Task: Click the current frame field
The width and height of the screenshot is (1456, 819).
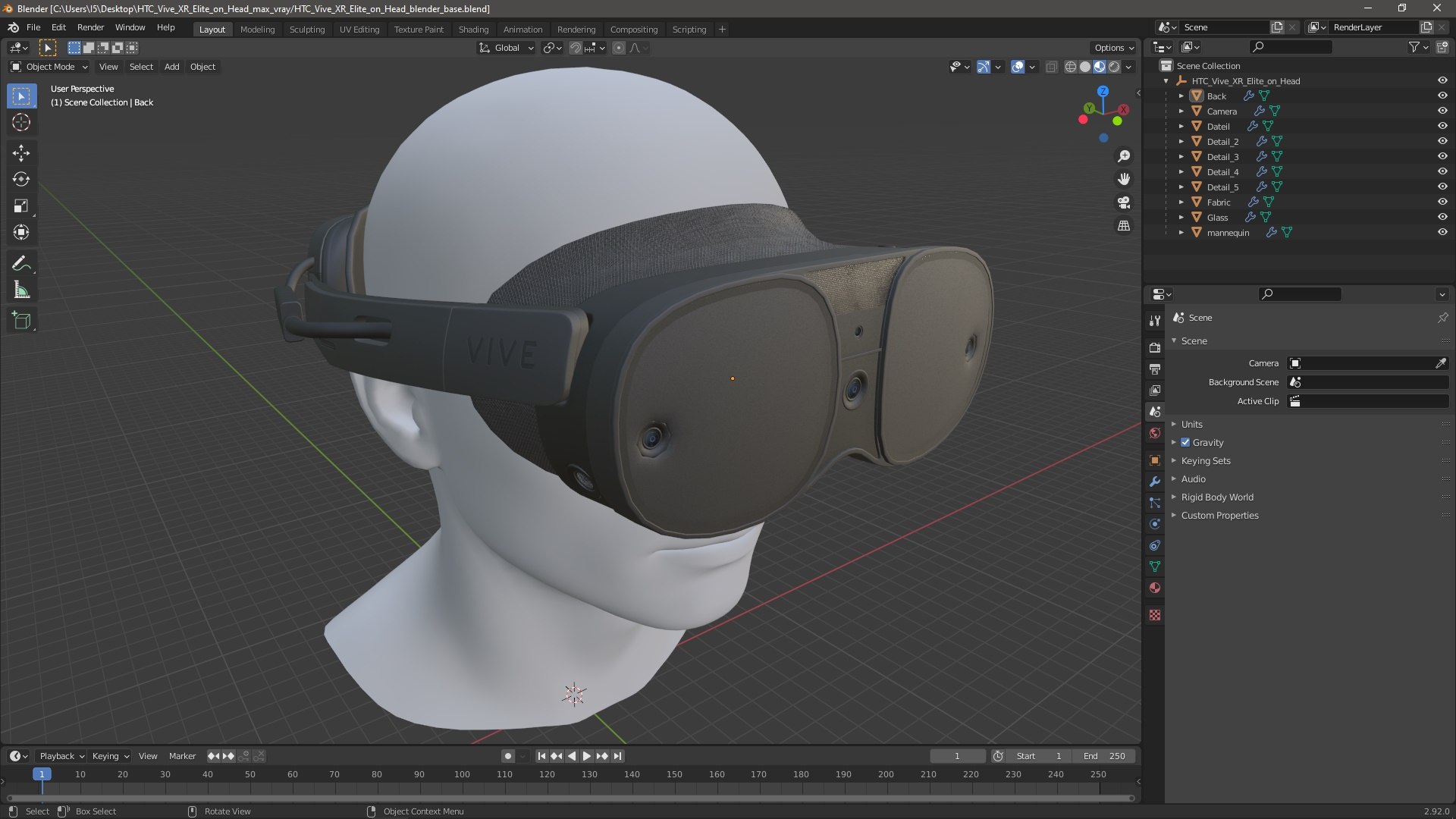Action: tap(957, 756)
